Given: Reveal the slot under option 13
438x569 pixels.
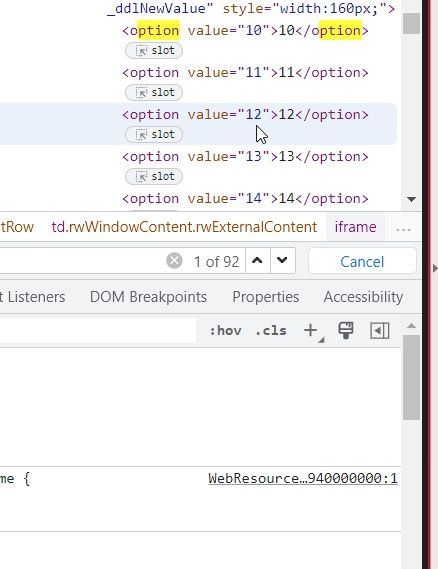Looking at the screenshot, I should coord(154,177).
